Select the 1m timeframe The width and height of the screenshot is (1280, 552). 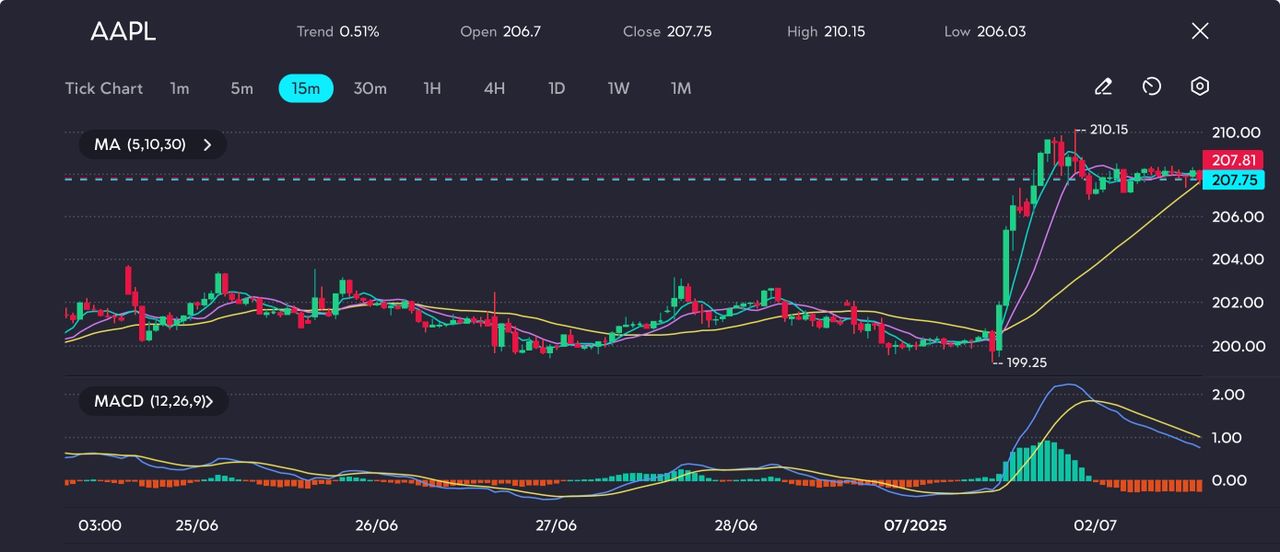(179, 88)
